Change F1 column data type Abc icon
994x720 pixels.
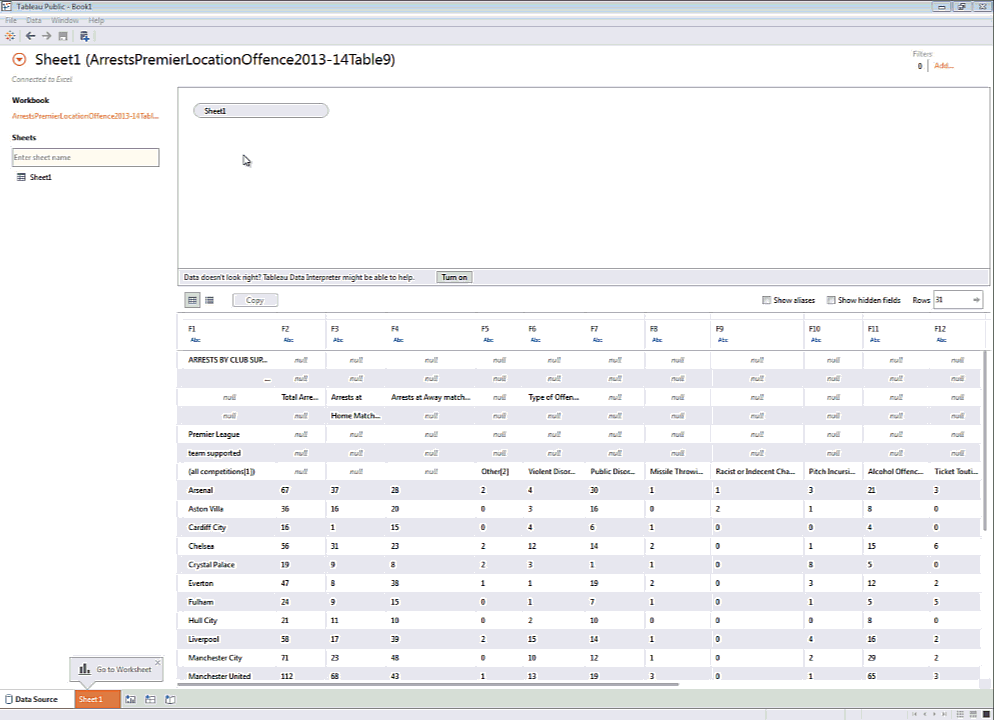coord(195,340)
